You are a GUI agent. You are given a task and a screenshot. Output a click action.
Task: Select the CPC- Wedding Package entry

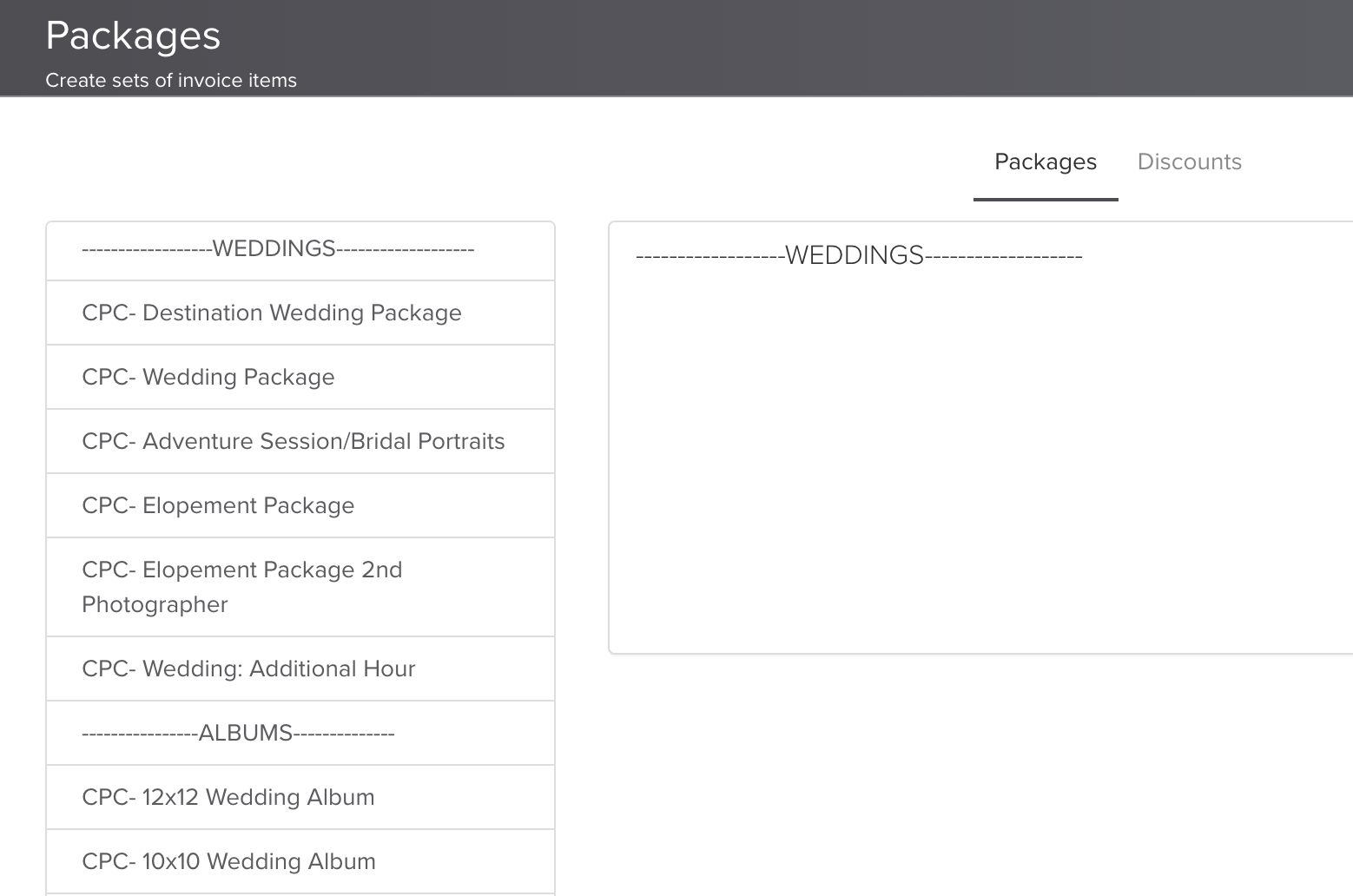tap(208, 378)
